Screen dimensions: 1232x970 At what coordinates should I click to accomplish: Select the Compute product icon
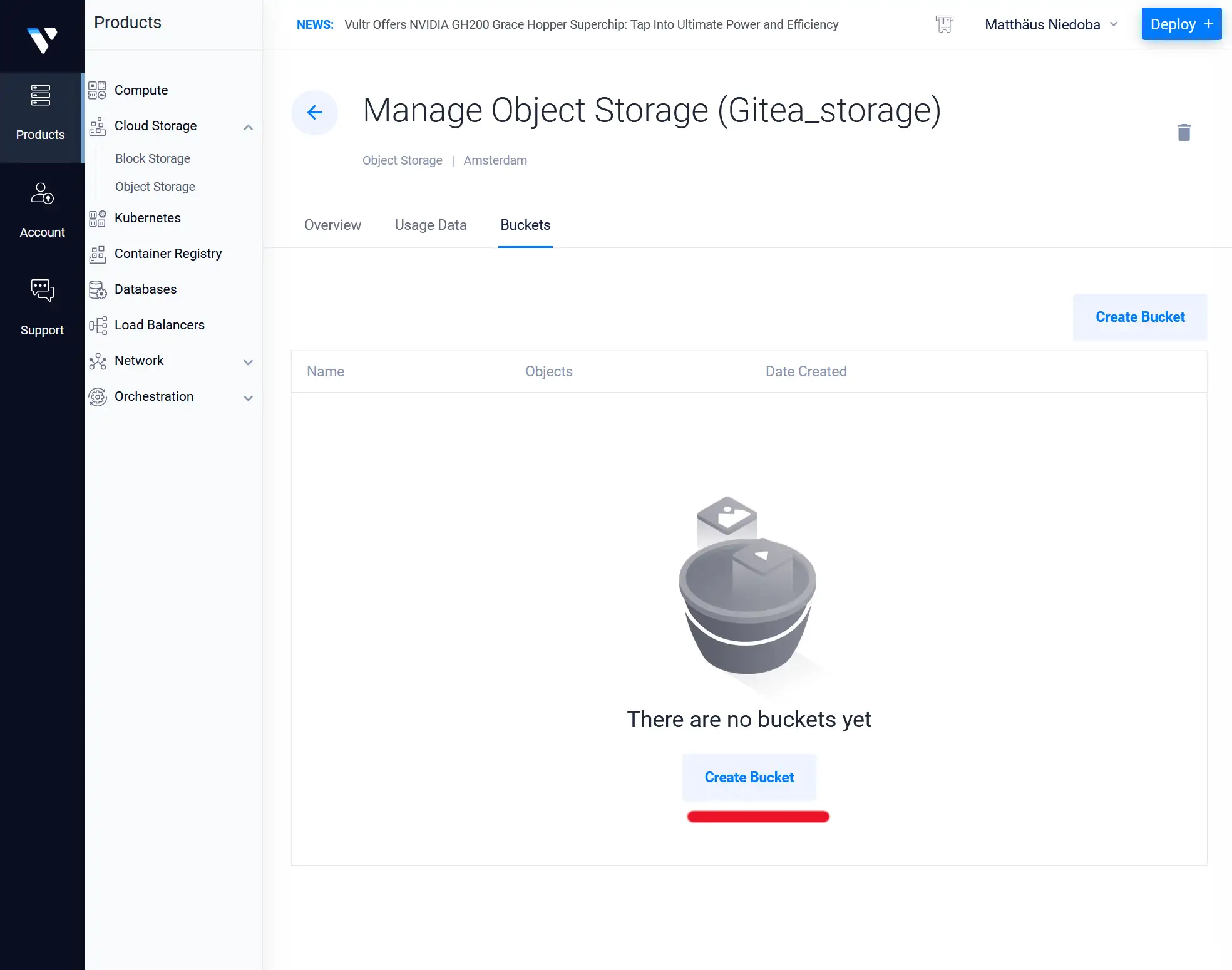(98, 90)
